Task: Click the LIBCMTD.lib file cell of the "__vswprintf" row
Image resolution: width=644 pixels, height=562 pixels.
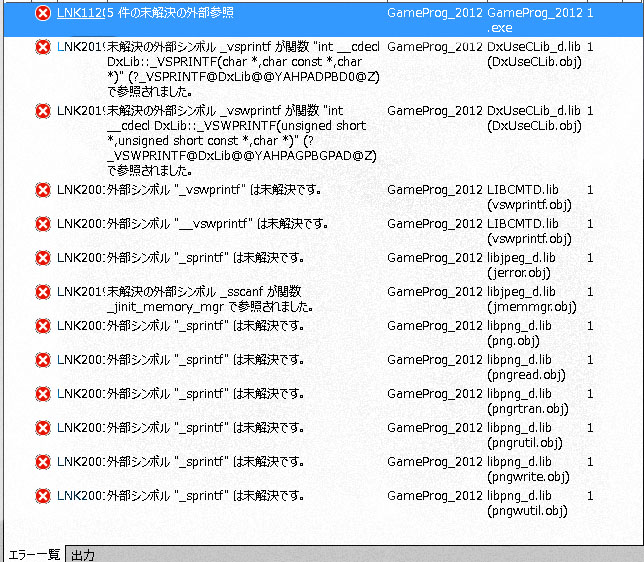Action: [529, 231]
